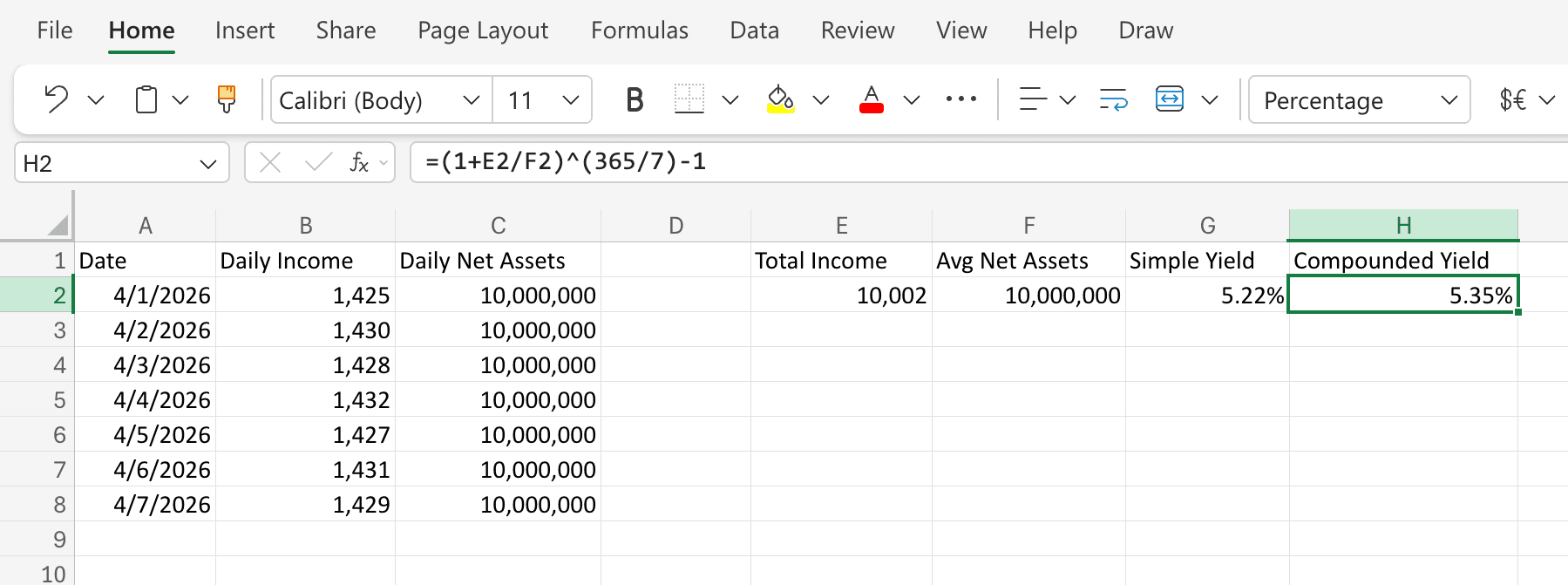
Task: Select column C header
Action: pos(499,226)
